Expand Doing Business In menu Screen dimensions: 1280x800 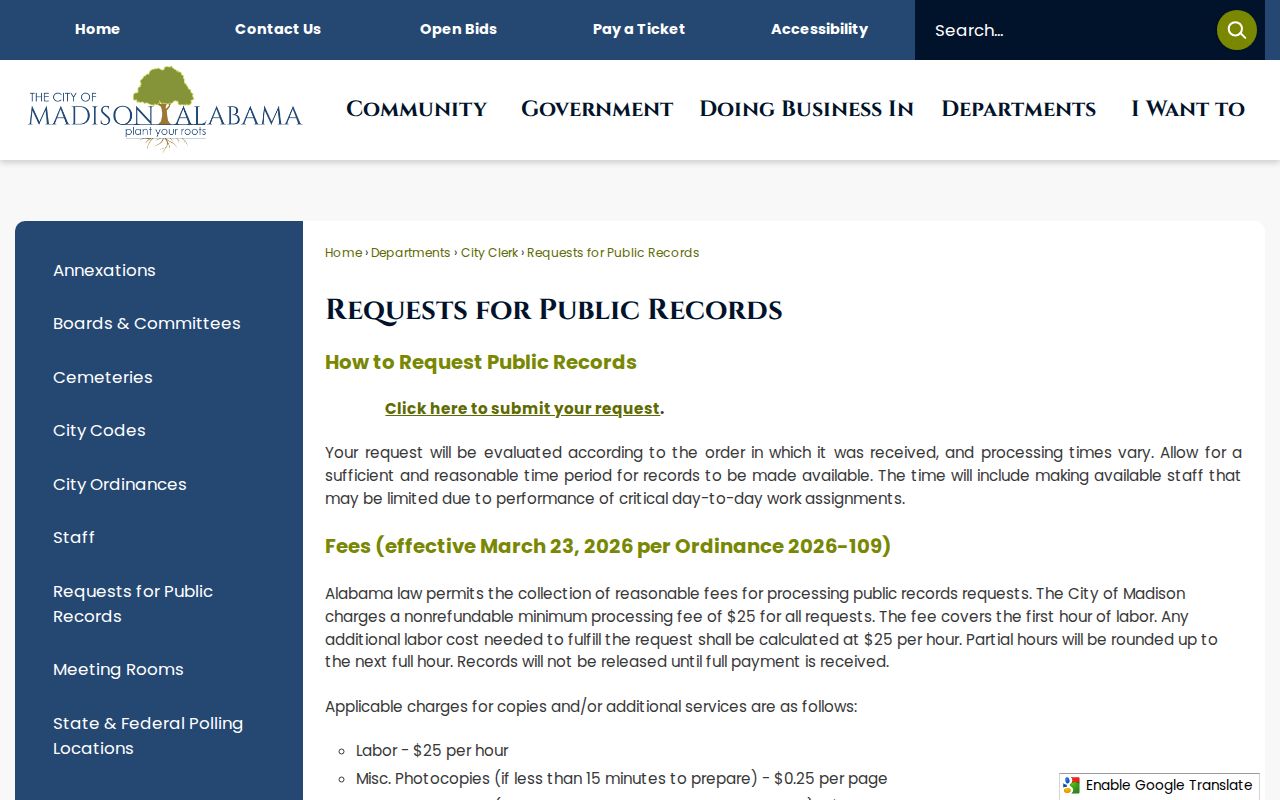806,109
